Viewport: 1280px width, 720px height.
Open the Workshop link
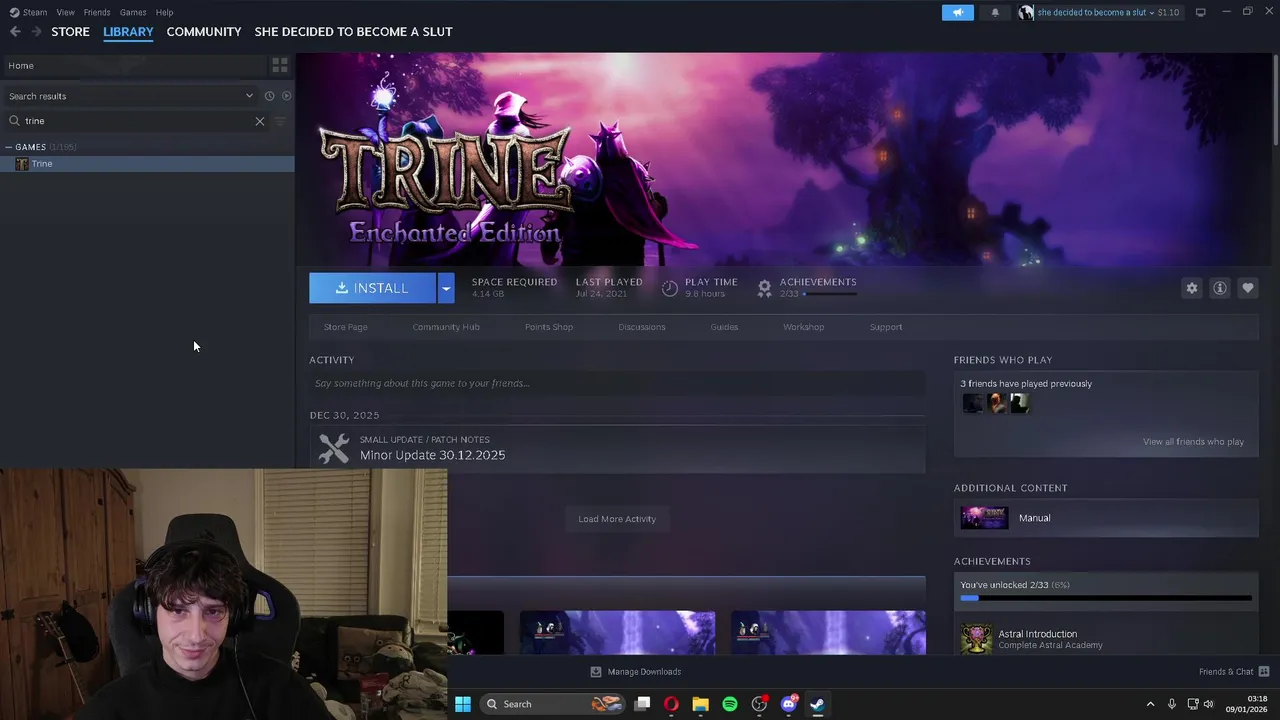pos(804,327)
